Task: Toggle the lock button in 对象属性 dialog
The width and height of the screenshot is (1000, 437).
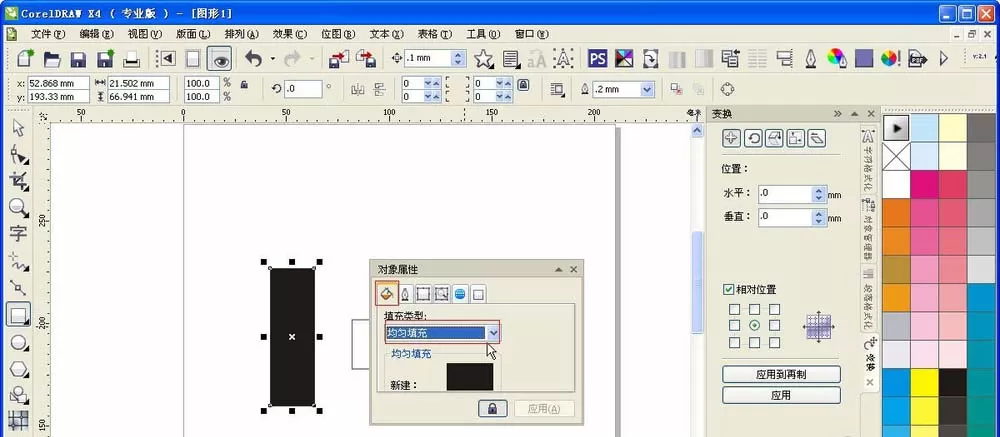Action: point(492,409)
